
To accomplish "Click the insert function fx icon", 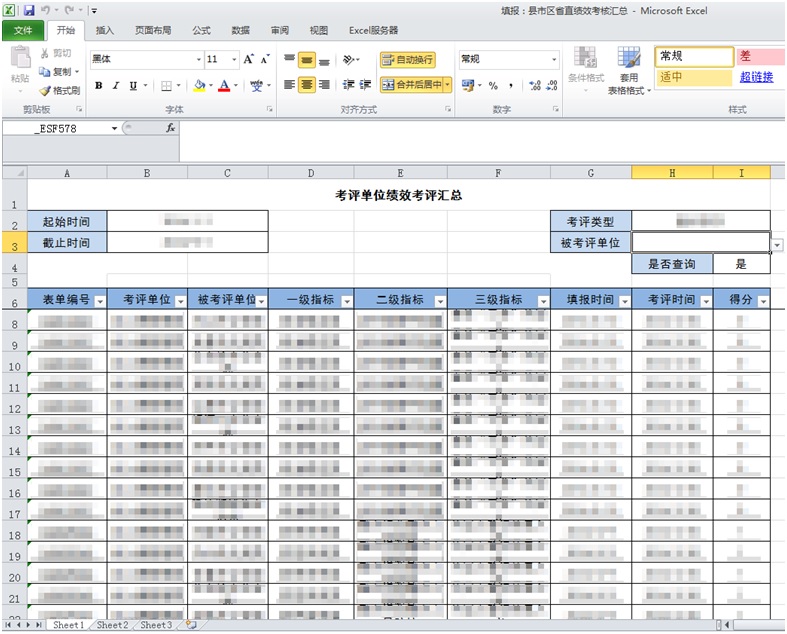I will click(171, 128).
